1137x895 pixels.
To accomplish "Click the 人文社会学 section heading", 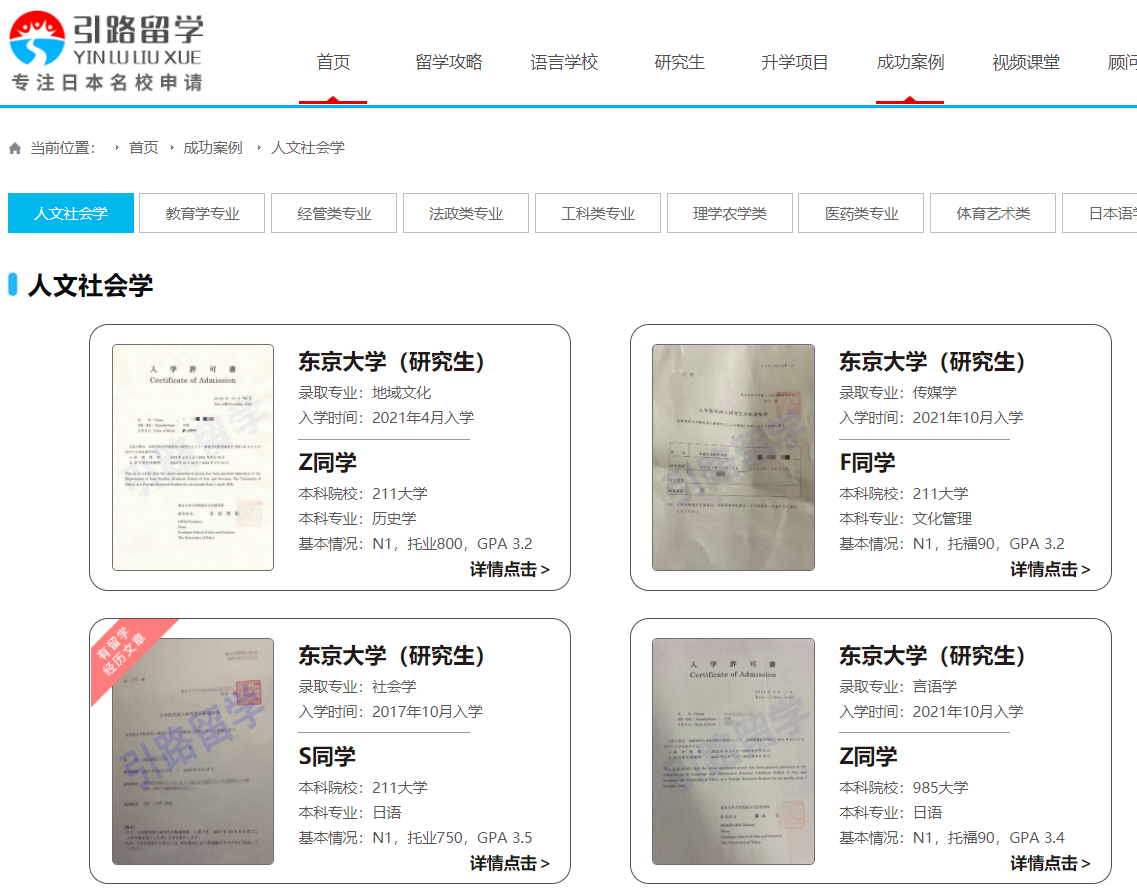I will coord(91,285).
